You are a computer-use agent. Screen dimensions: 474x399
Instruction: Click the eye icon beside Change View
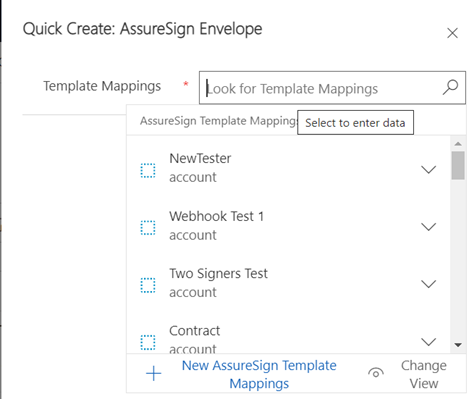tap(376, 373)
